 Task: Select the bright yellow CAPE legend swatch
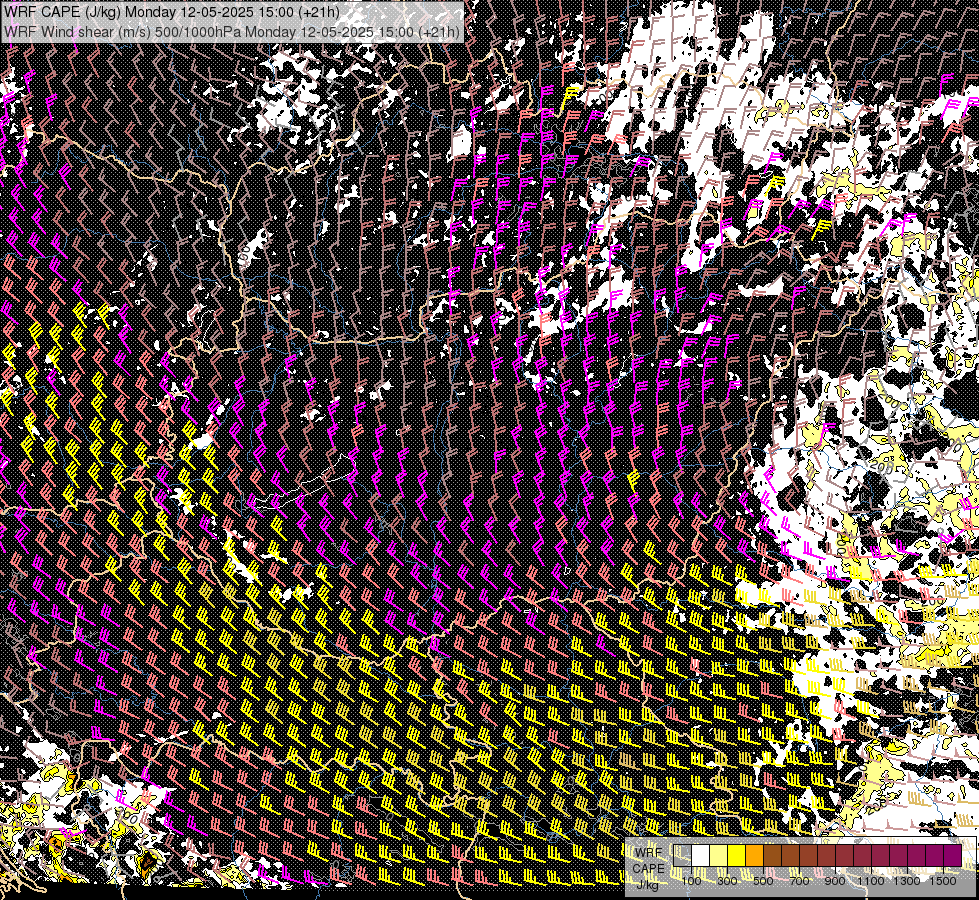coord(737,856)
